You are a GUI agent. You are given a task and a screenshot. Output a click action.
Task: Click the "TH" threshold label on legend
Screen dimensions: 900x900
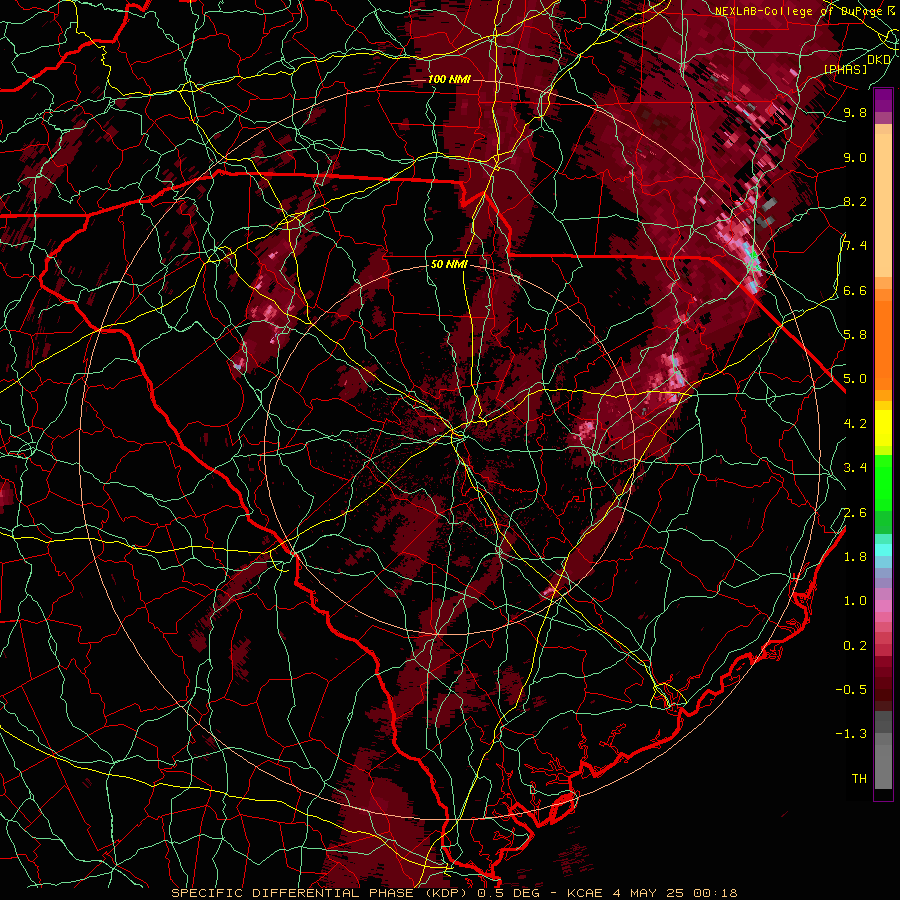click(x=859, y=779)
